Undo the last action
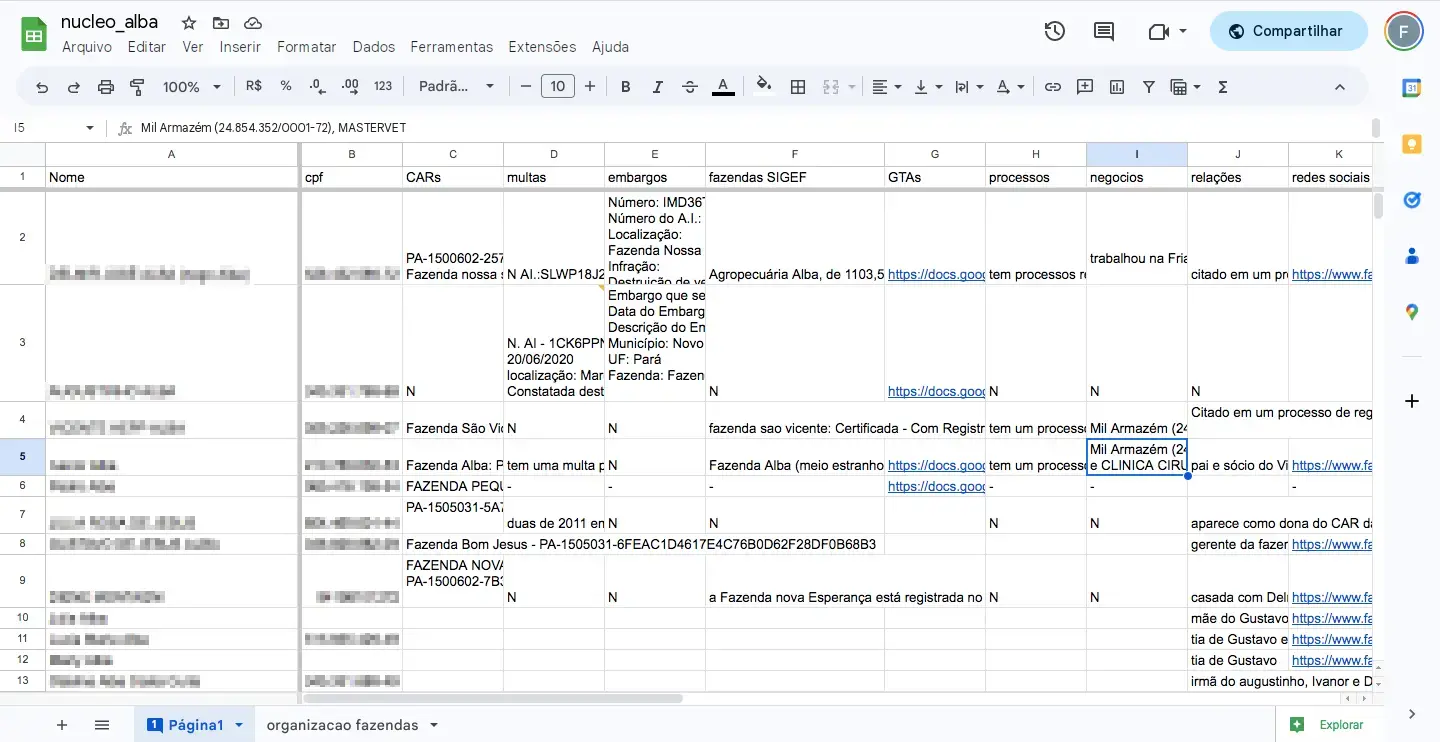The width and height of the screenshot is (1440, 742). (x=42, y=87)
